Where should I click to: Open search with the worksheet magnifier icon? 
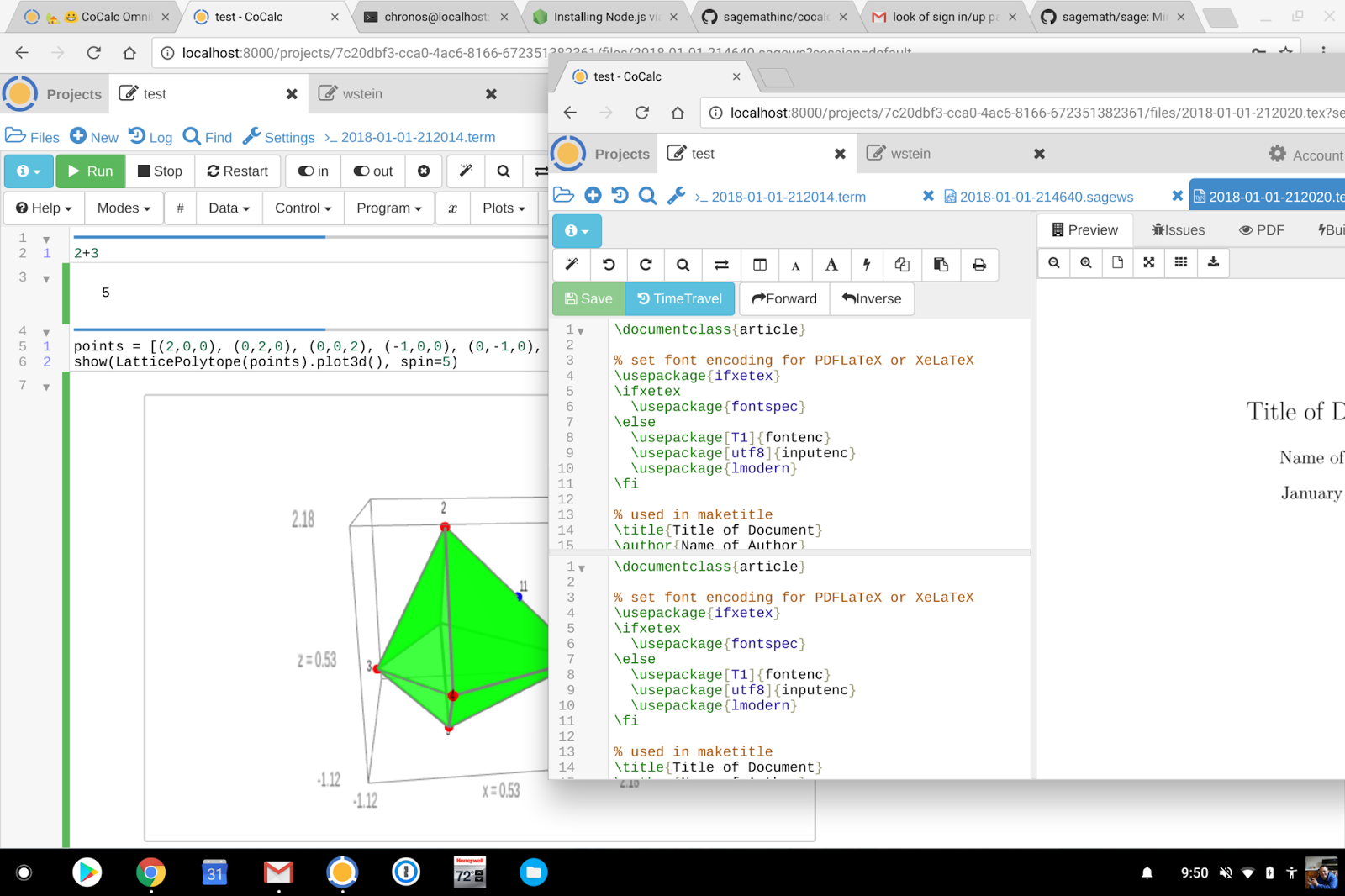tap(503, 171)
